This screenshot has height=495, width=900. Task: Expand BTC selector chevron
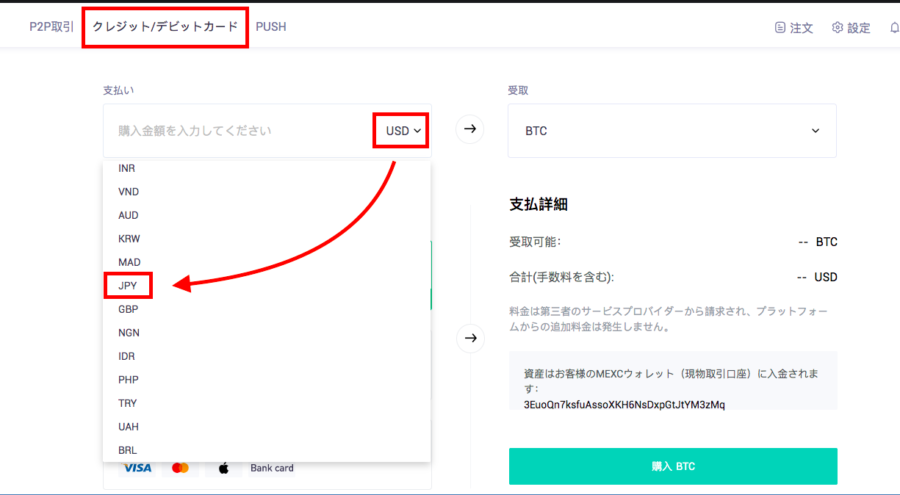(x=815, y=131)
